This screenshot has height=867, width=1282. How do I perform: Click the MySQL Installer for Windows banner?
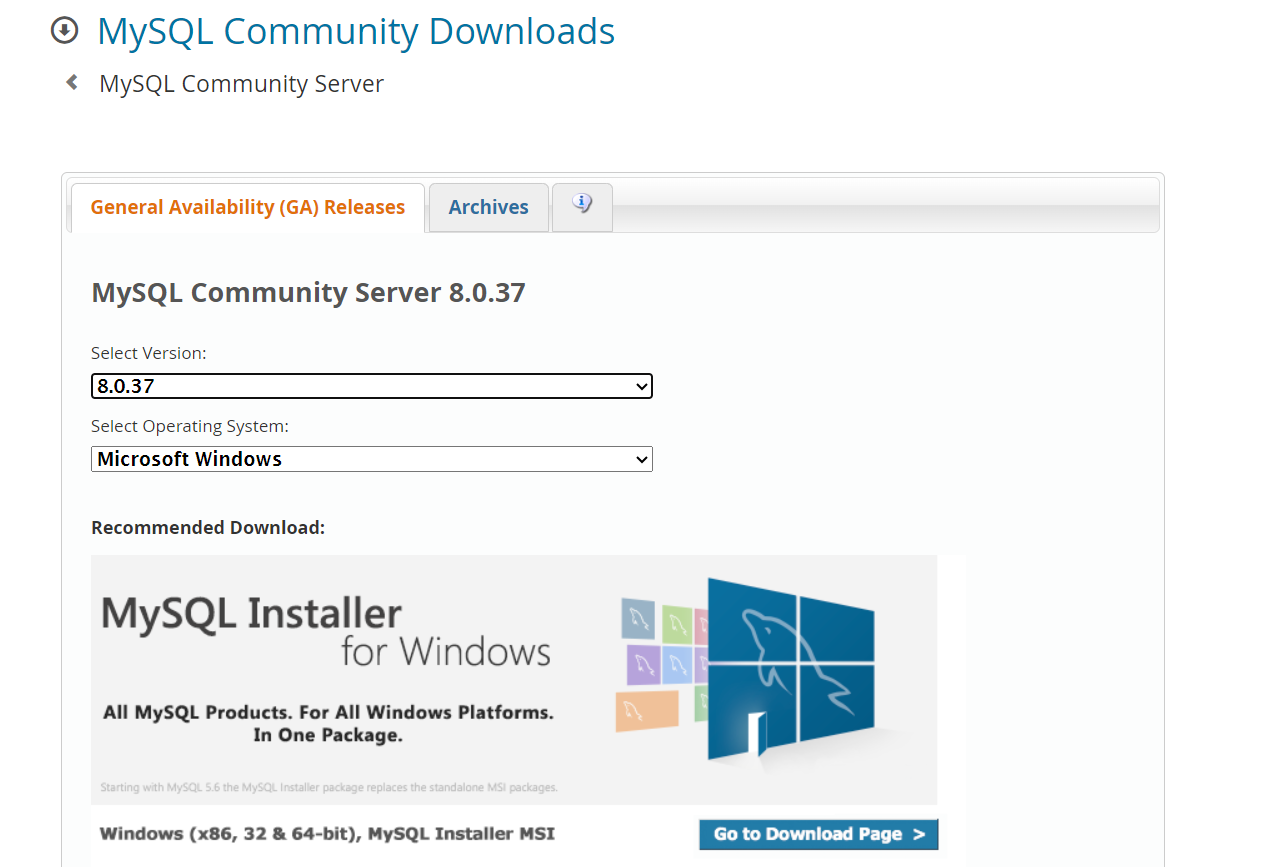[x=514, y=680]
